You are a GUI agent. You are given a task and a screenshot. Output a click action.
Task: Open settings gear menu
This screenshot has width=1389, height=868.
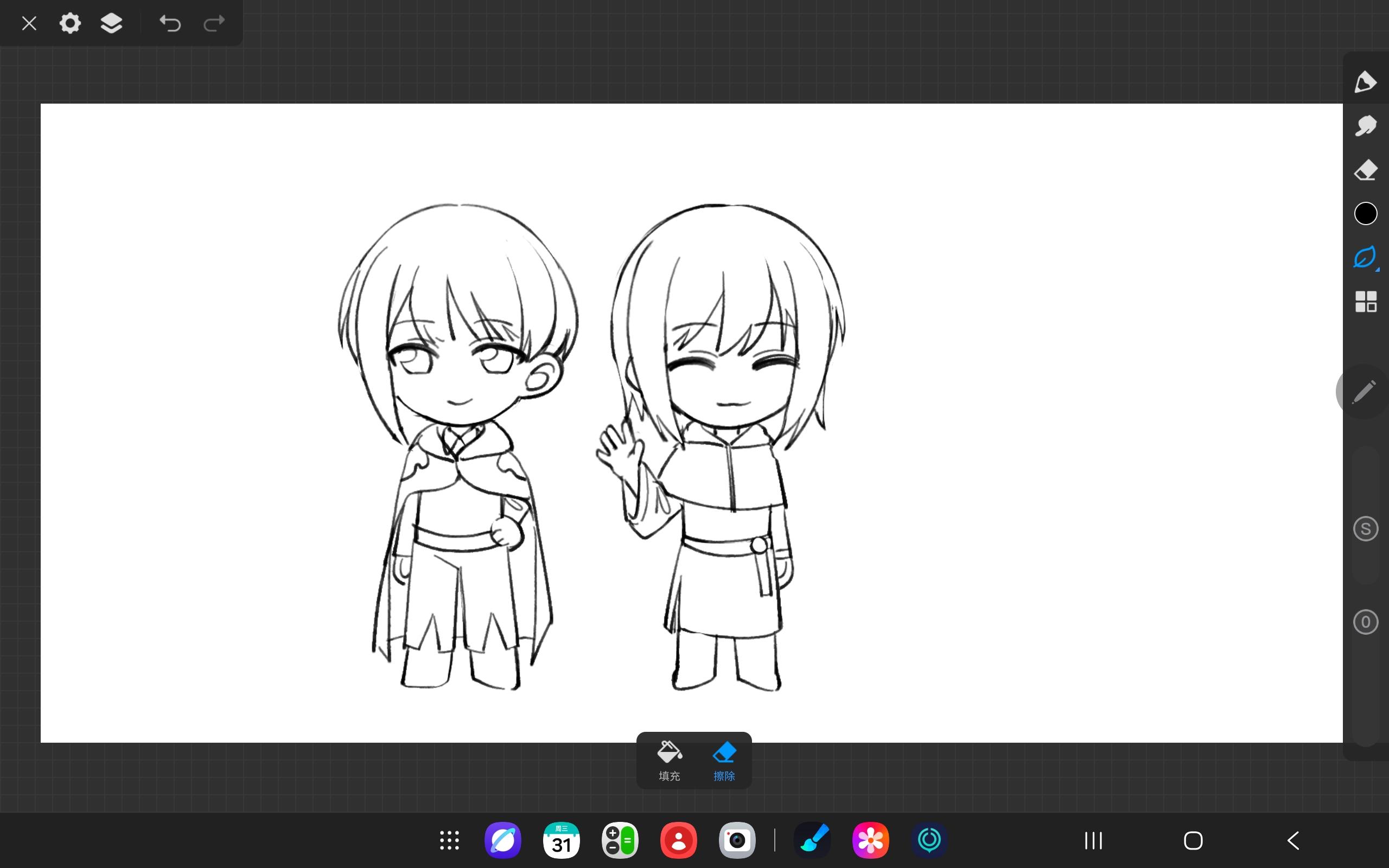coord(70,23)
